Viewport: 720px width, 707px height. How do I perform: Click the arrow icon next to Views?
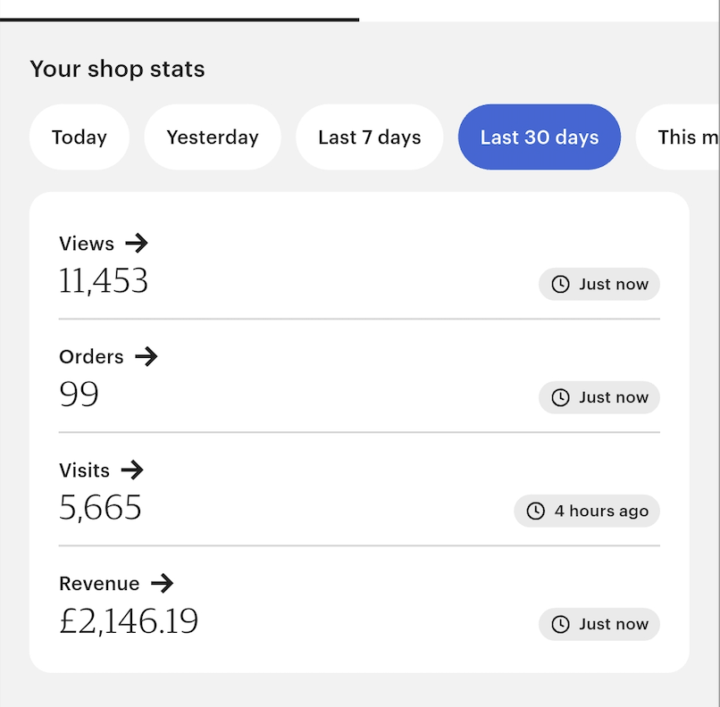137,243
